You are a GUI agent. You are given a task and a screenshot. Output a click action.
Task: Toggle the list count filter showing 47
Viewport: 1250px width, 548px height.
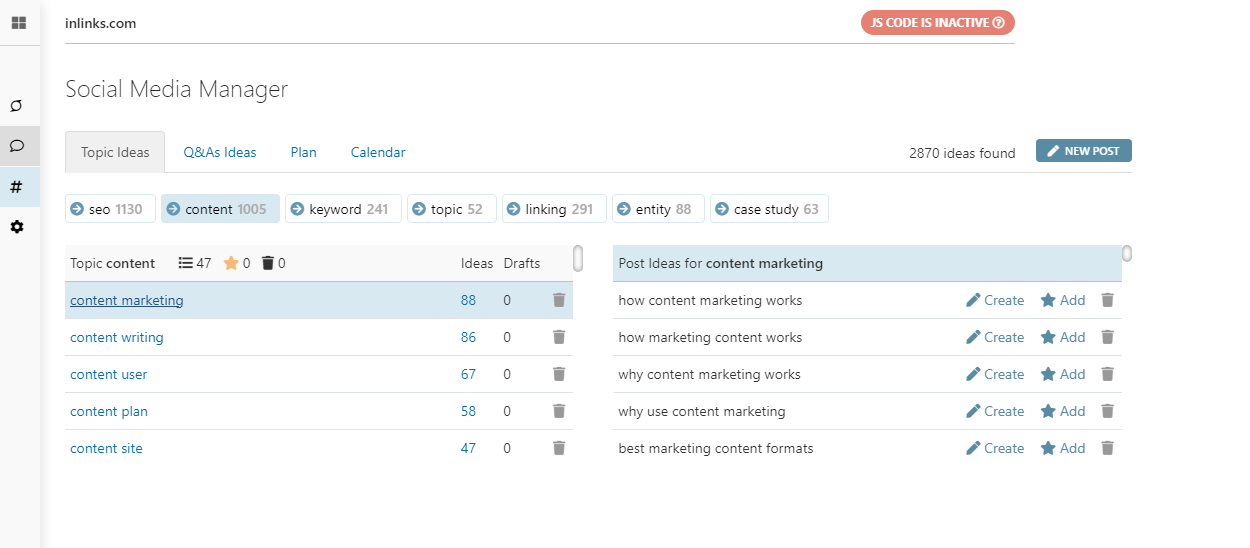(x=195, y=263)
